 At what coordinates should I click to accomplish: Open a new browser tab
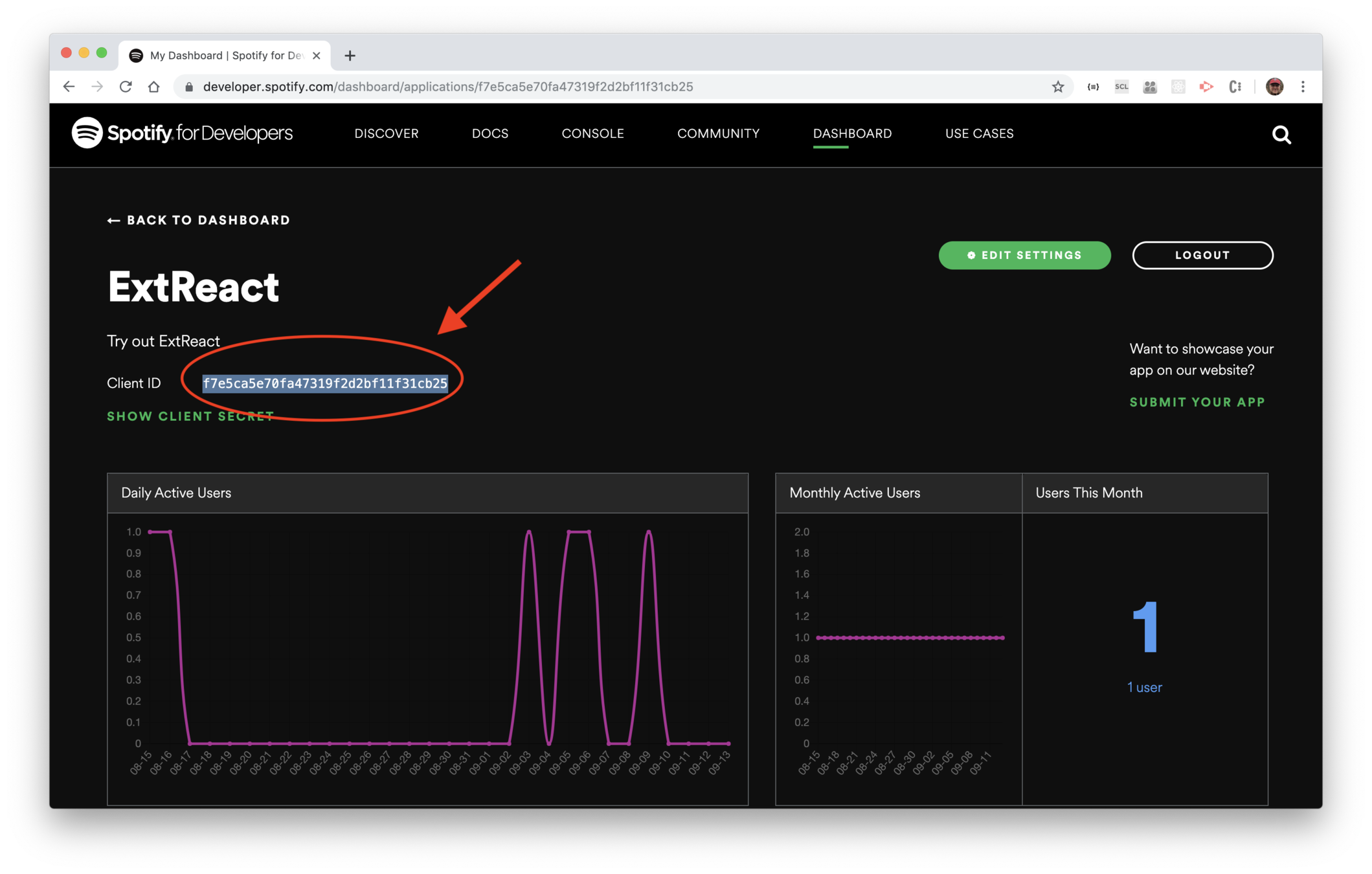(x=350, y=56)
